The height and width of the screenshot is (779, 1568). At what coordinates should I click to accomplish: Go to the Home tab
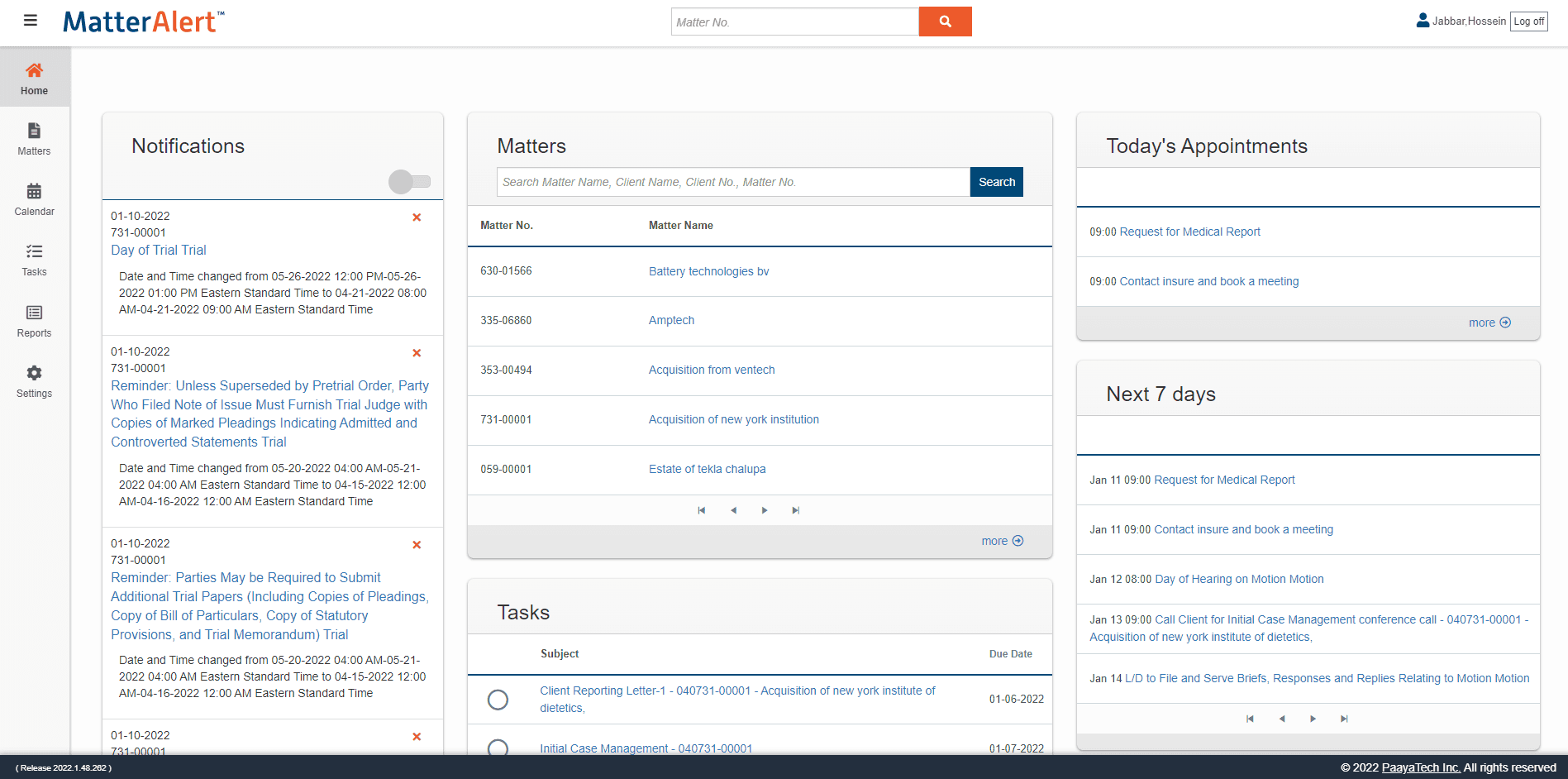coord(34,78)
